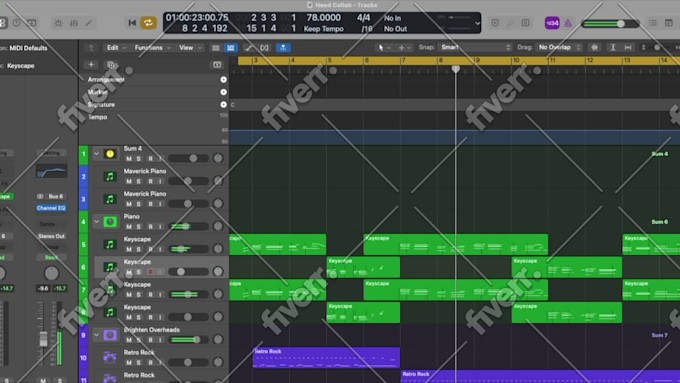Viewport: 680px width, 383px height.
Task: Select the Retro Rock region on track 10
Action: [326, 357]
